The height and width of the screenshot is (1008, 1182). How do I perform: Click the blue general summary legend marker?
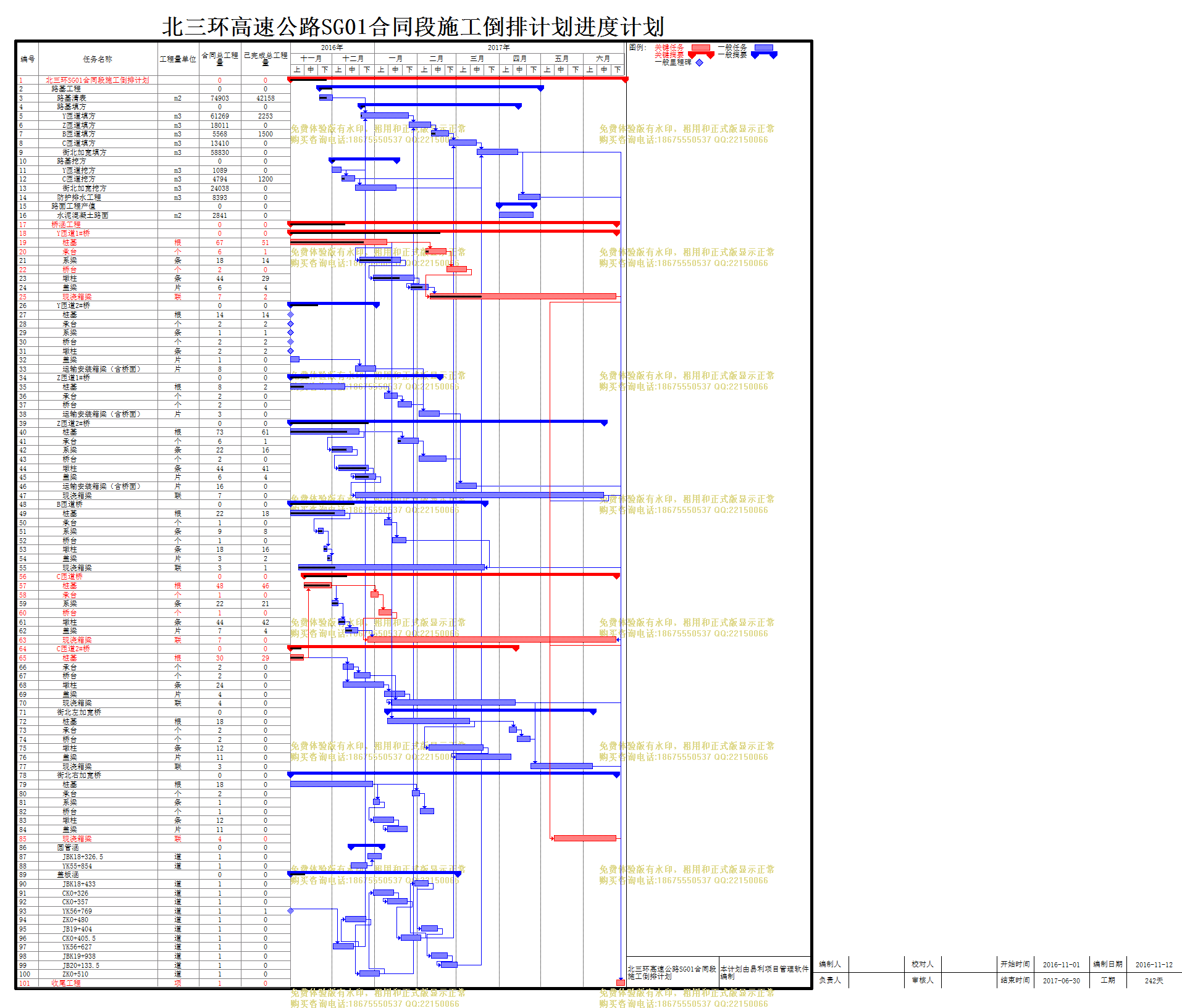coord(764,55)
